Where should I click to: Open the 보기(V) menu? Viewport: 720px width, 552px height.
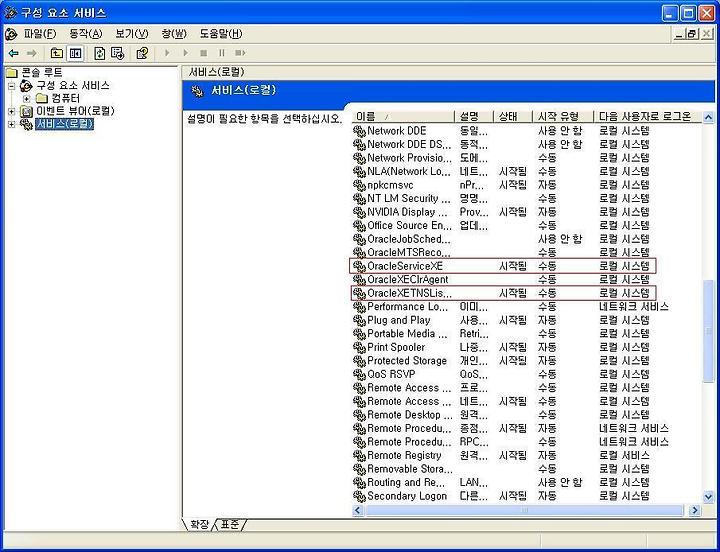coord(132,34)
